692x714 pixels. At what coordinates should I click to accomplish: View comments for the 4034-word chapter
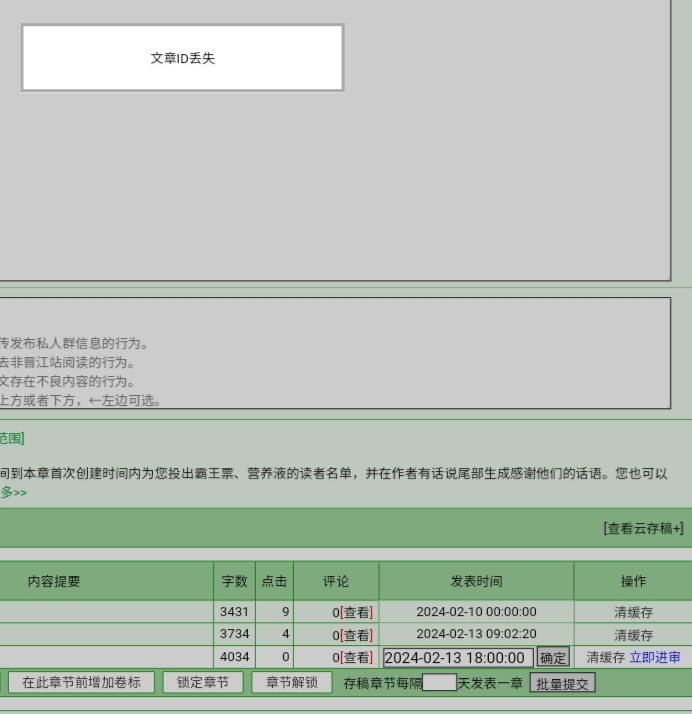click(356, 657)
